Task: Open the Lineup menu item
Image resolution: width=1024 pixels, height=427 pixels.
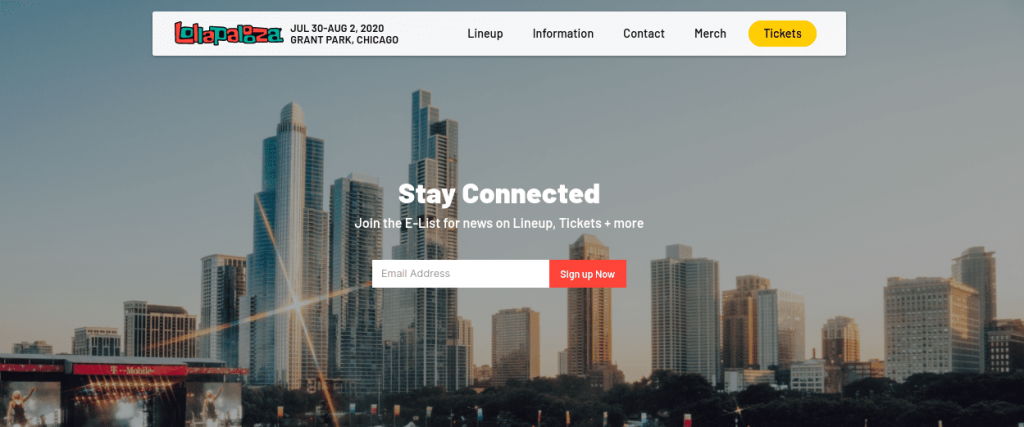Action: [485, 33]
